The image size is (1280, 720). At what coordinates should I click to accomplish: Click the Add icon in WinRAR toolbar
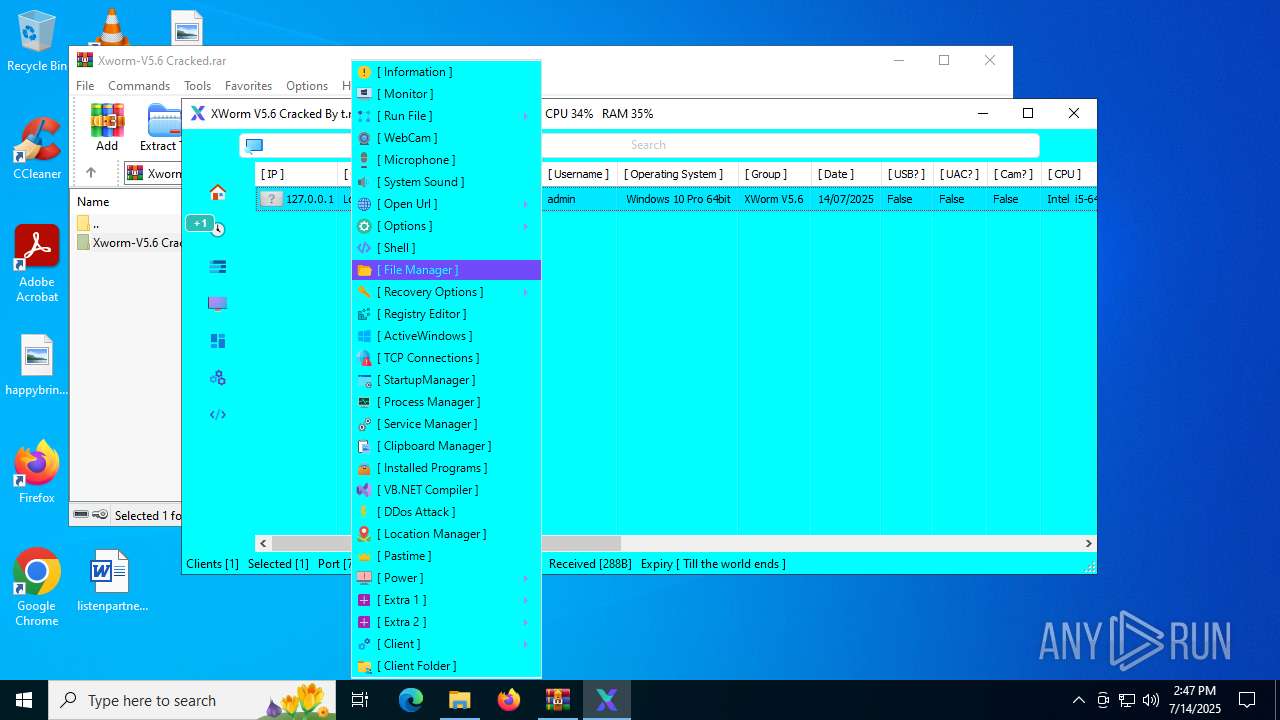(x=107, y=120)
